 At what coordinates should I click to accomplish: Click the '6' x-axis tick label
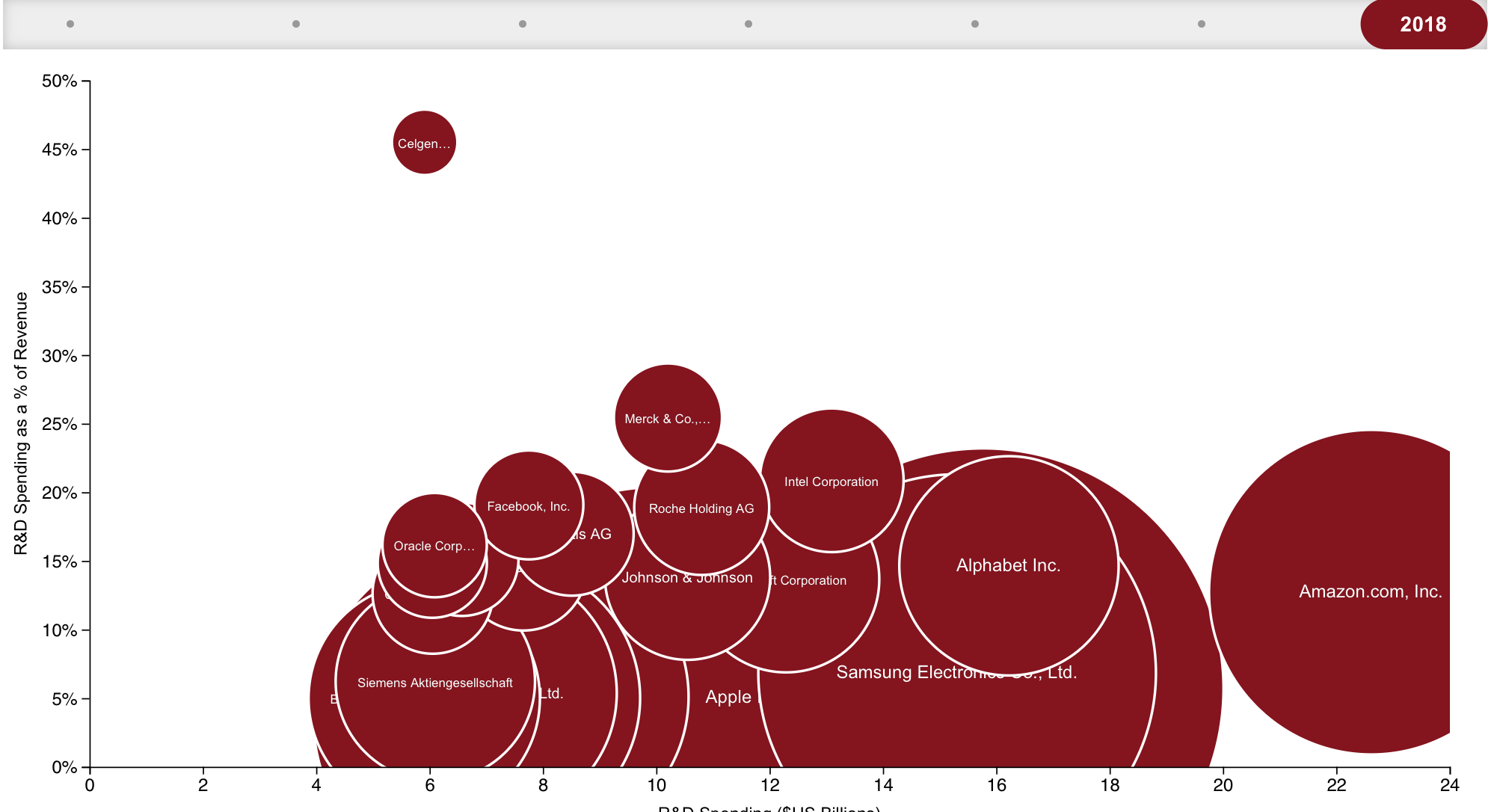pyautogui.click(x=430, y=785)
